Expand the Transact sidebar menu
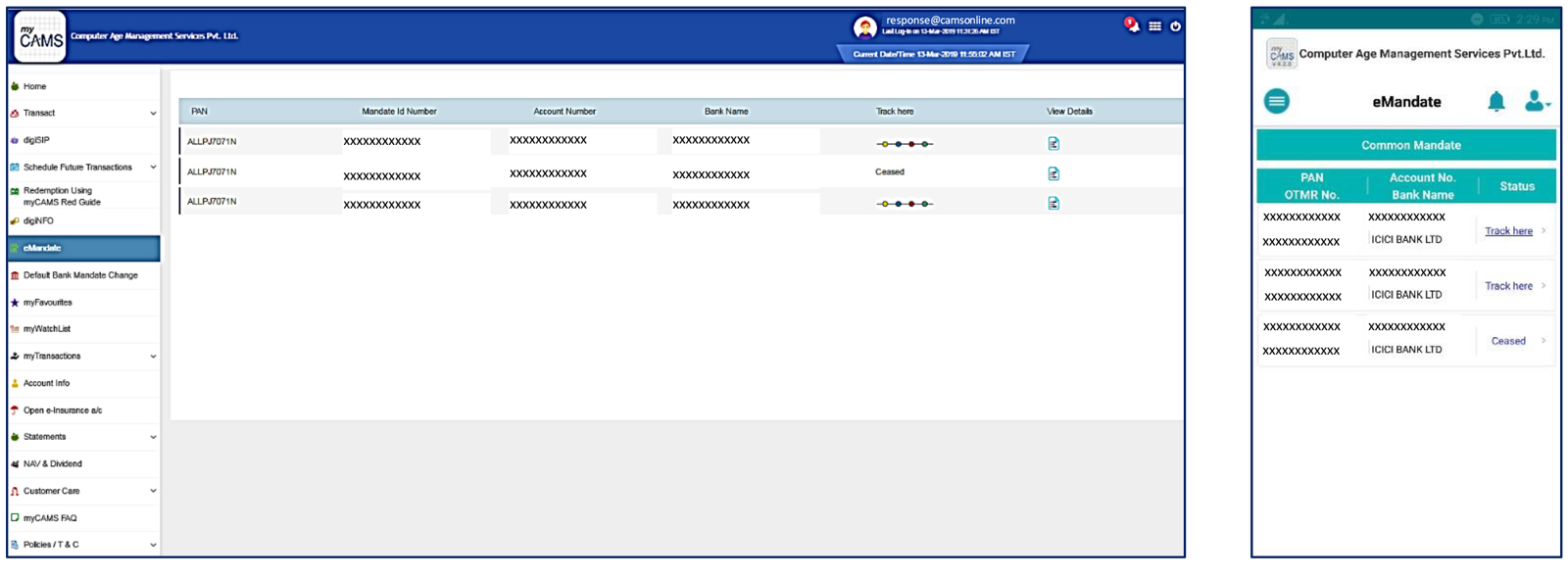The width and height of the screenshot is (1568, 578). coord(153,114)
